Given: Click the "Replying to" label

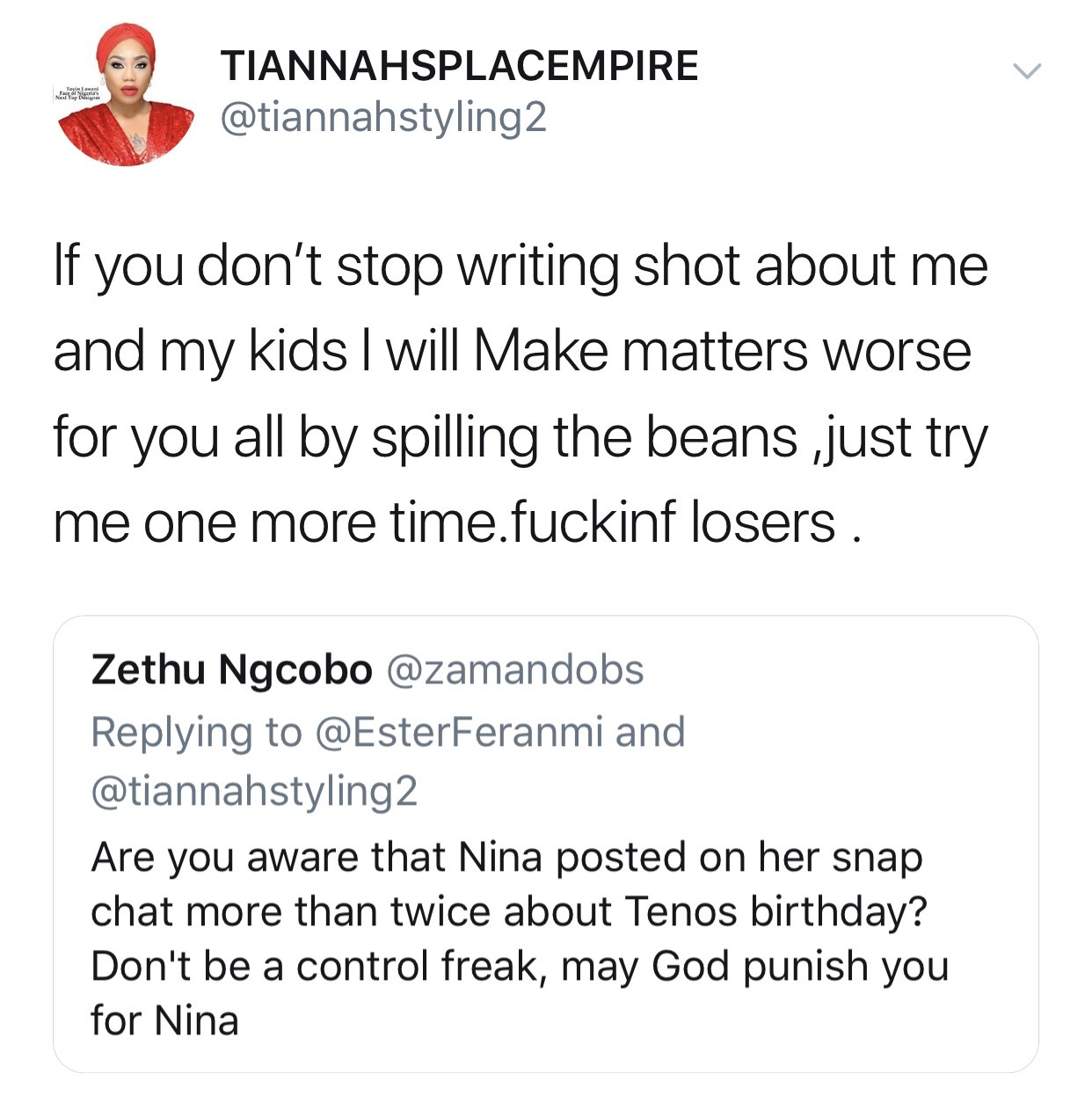Looking at the screenshot, I should (196, 732).
